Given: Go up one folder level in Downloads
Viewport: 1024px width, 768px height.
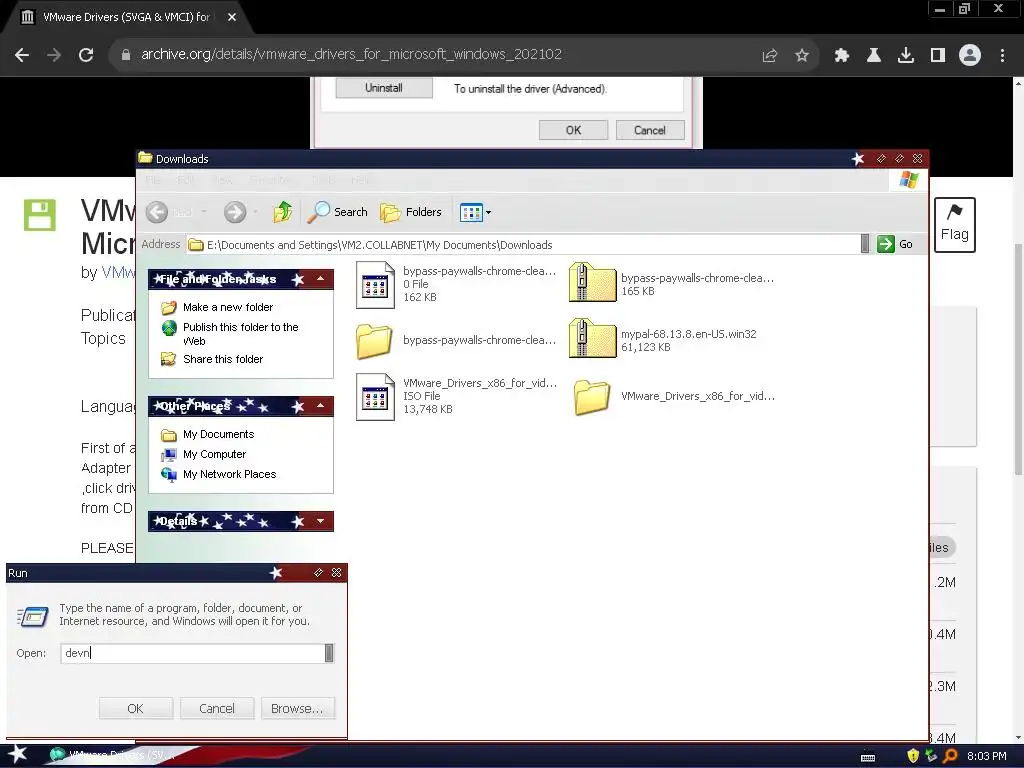Looking at the screenshot, I should [283, 212].
